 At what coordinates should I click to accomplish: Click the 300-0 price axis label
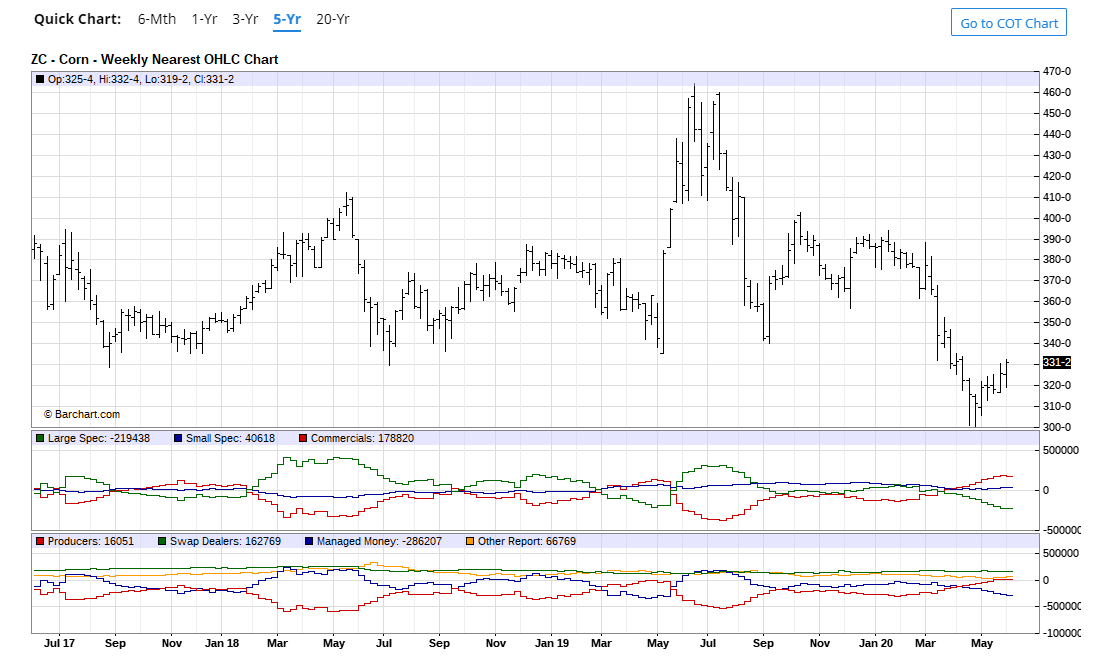pos(1057,427)
